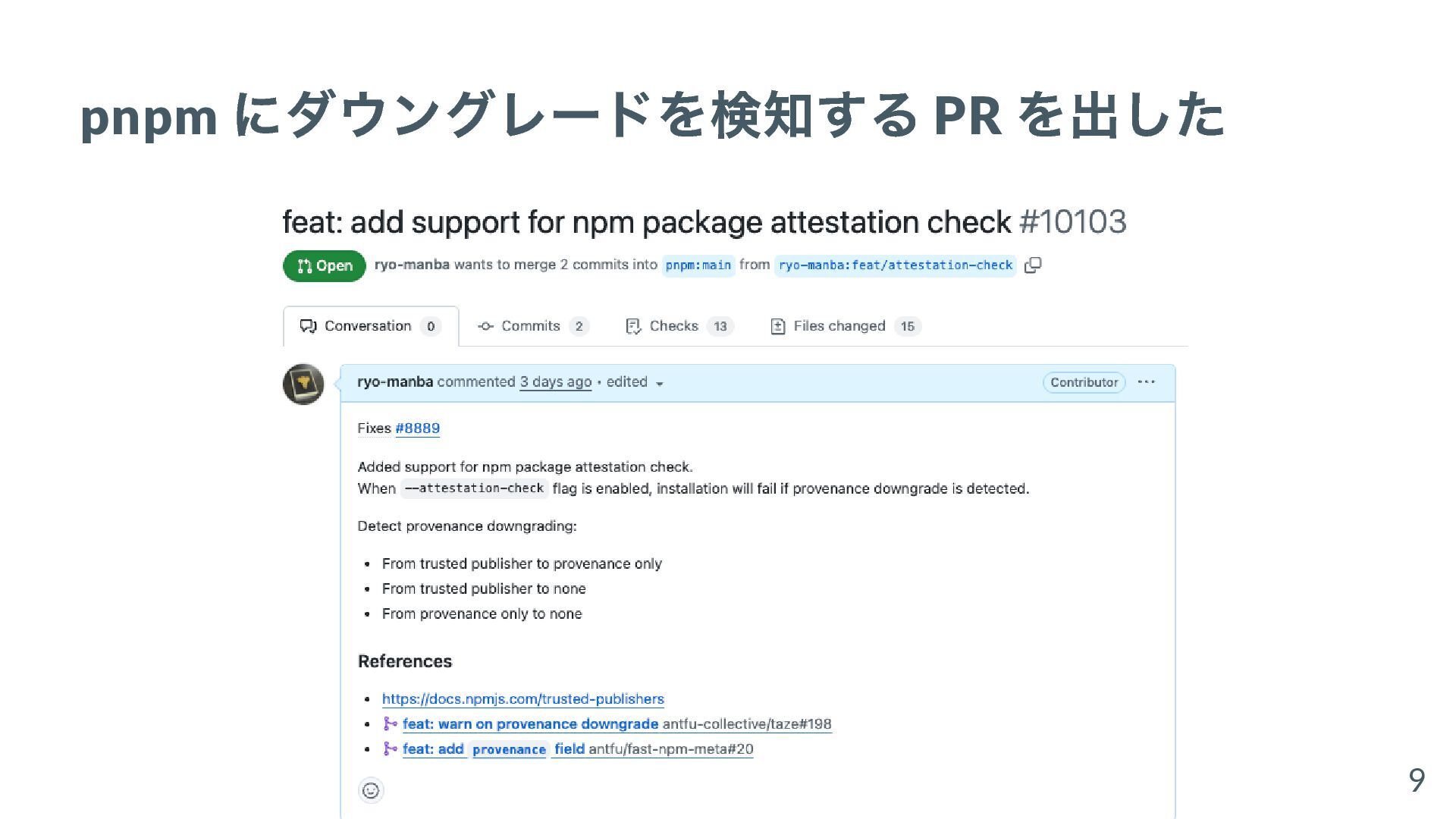Switch to the Commits tab
This screenshot has height=819, width=1456.
[531, 326]
